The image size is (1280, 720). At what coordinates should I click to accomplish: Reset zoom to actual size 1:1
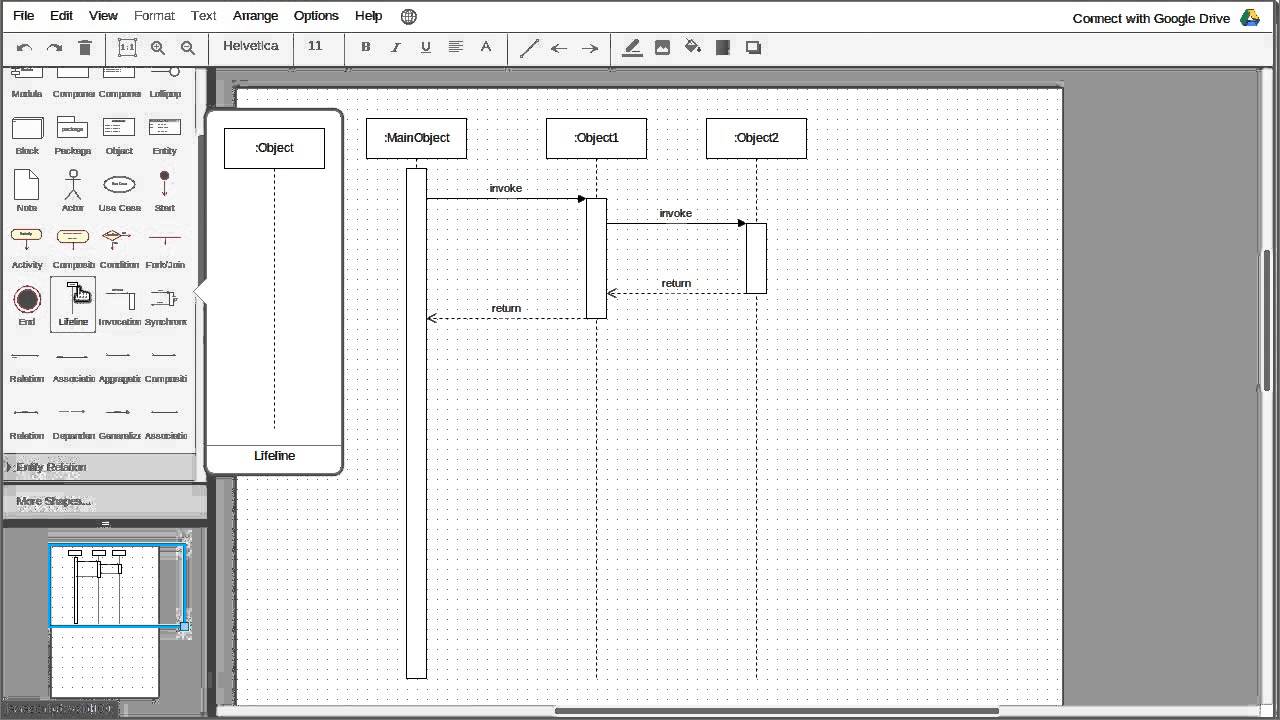[127, 47]
